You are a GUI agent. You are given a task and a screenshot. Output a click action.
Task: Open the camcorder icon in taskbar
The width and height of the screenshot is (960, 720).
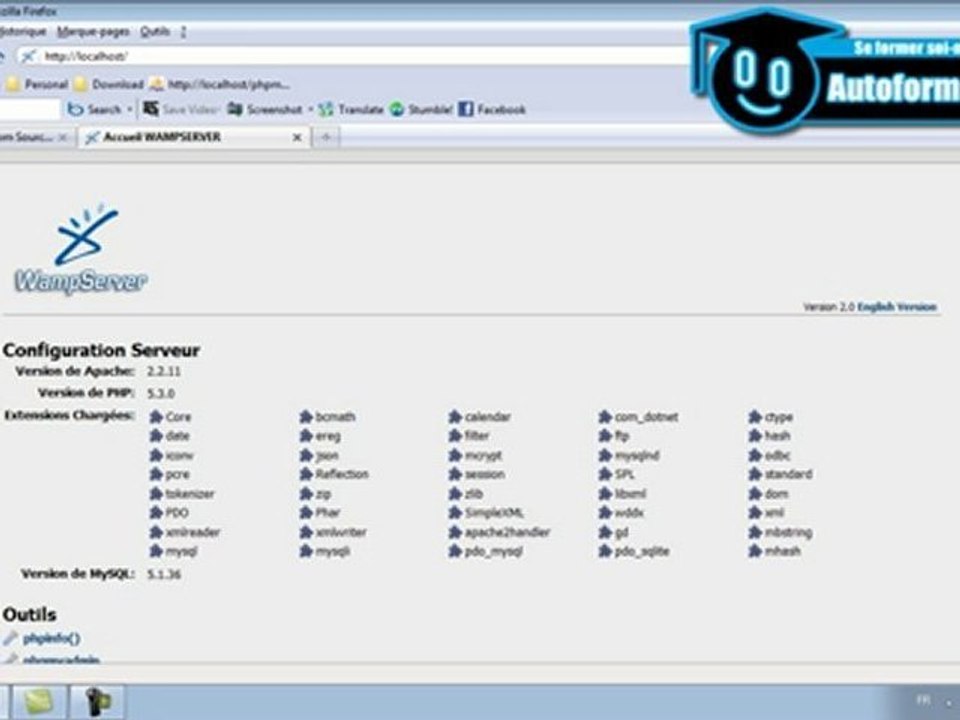coord(97,702)
